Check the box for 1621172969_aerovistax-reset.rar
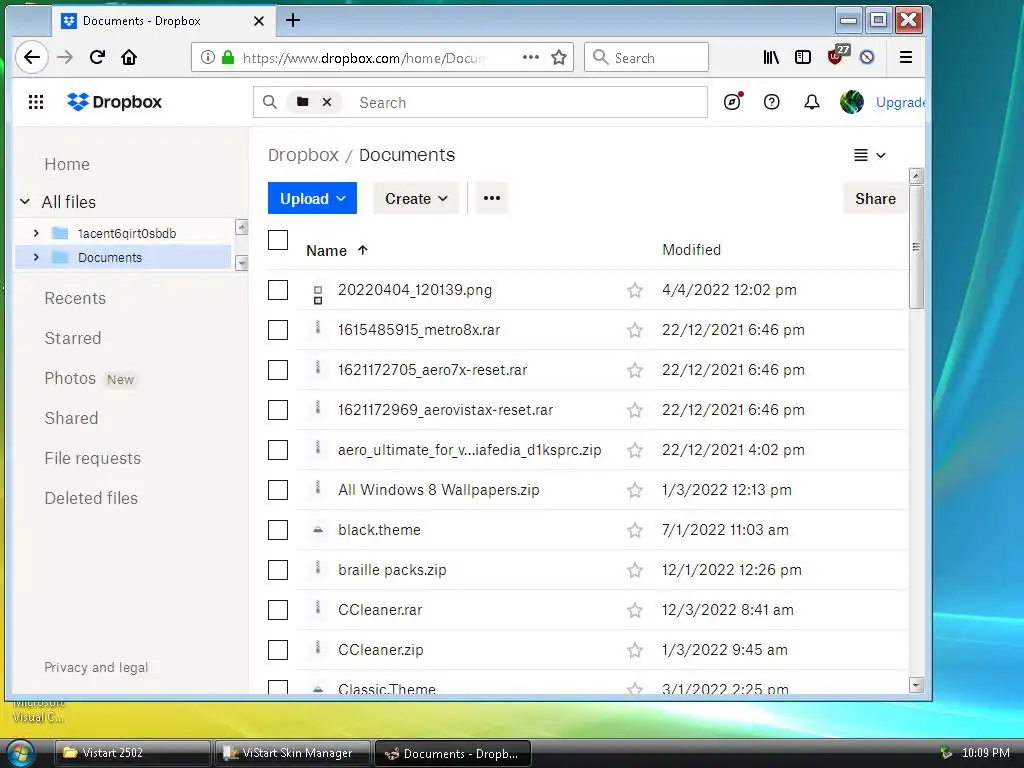 [278, 410]
